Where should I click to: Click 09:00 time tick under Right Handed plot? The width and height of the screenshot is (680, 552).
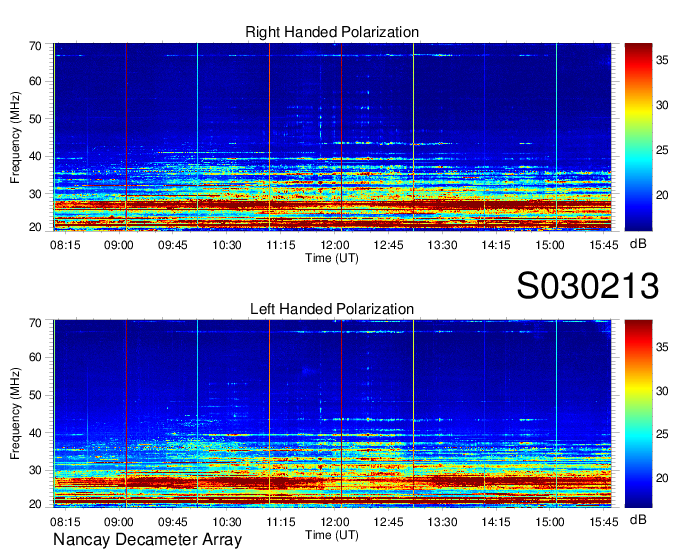[x=119, y=245]
